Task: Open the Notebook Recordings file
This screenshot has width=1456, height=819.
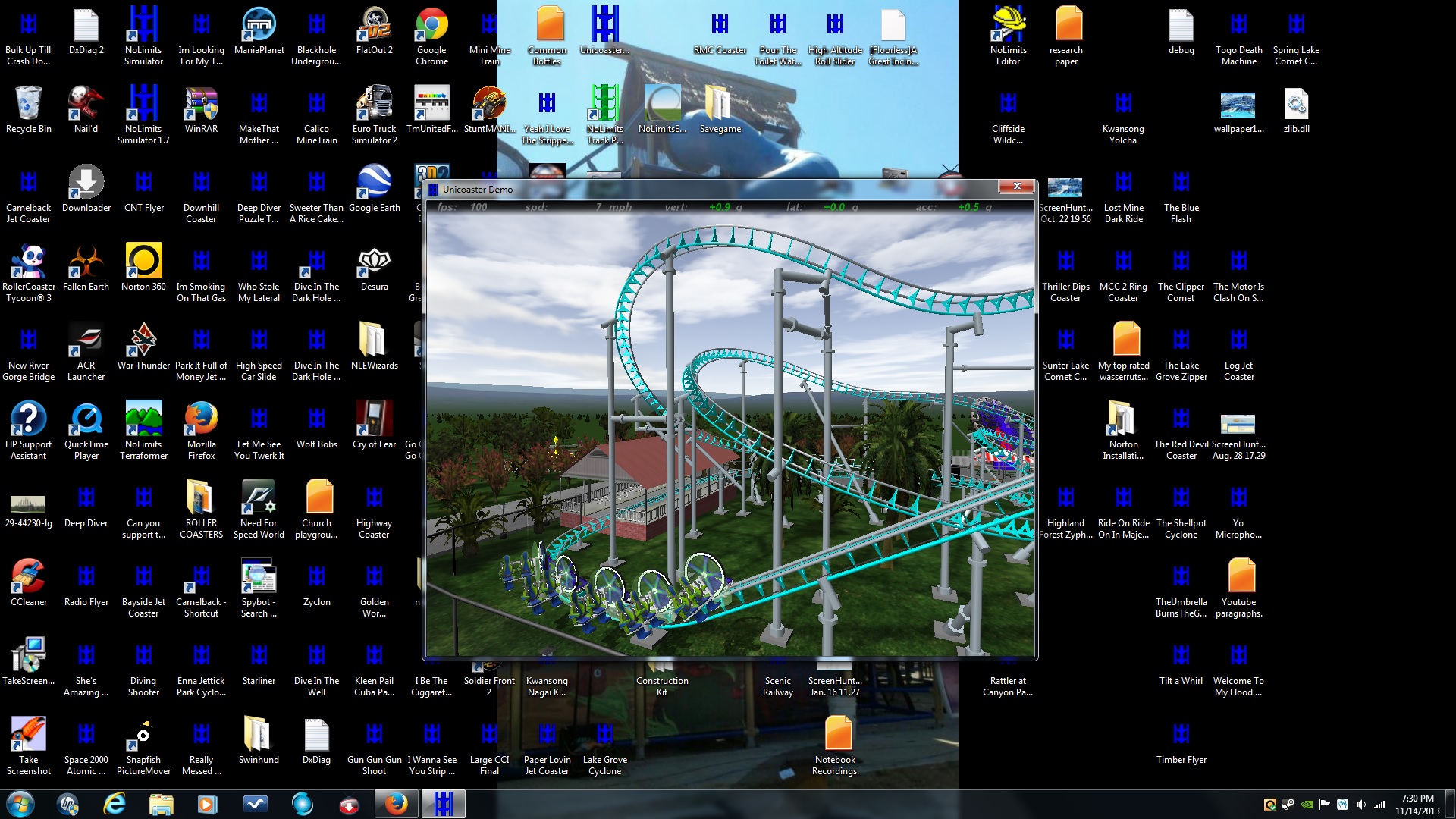Action: [x=835, y=745]
